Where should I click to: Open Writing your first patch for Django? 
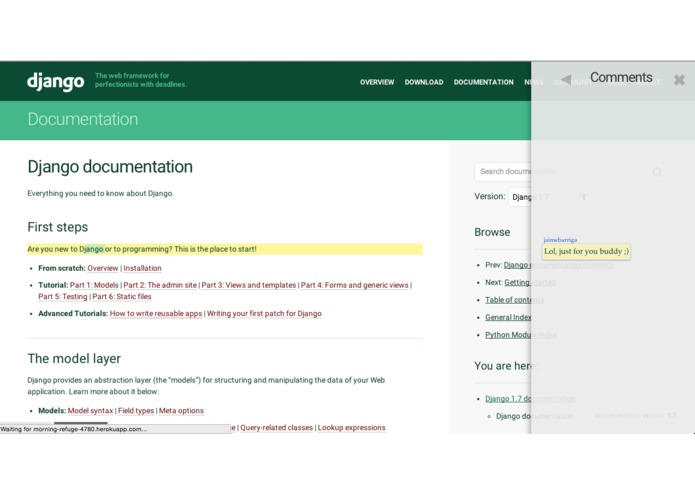[264, 314]
